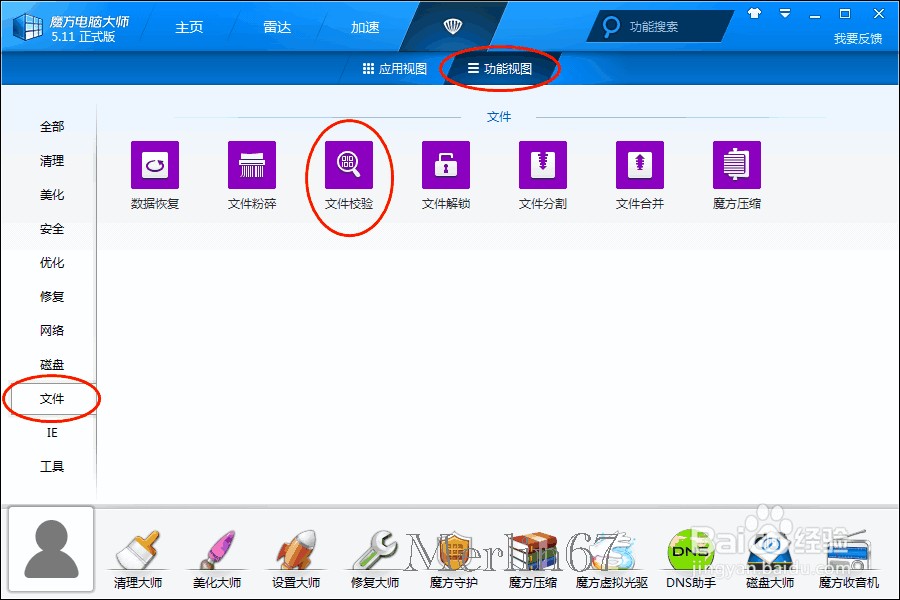Launch 美化大师 from the bottom bar
The height and width of the screenshot is (600, 900).
[217, 559]
